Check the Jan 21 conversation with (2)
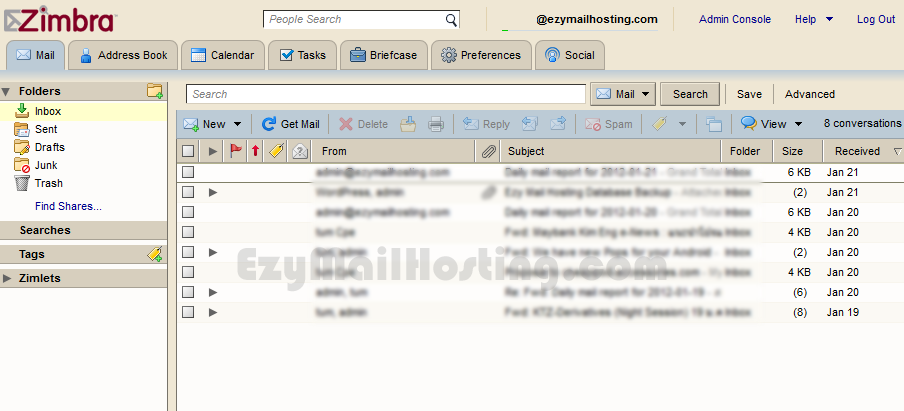Screen dimensions: 904x411 click(188, 192)
